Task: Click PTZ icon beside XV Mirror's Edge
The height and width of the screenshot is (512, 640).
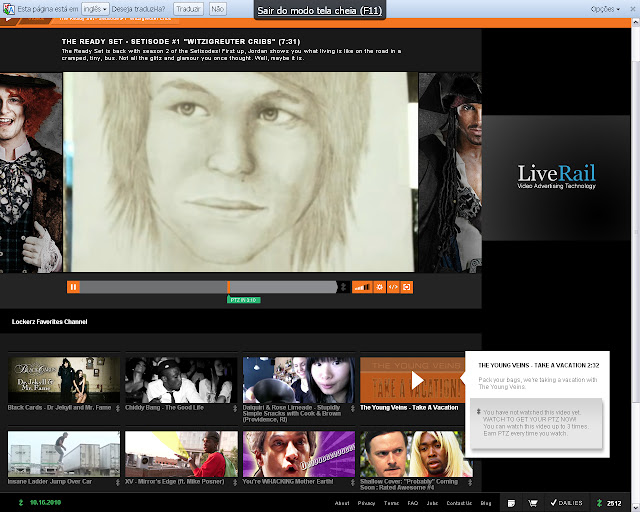Action: pyautogui.click(x=235, y=482)
